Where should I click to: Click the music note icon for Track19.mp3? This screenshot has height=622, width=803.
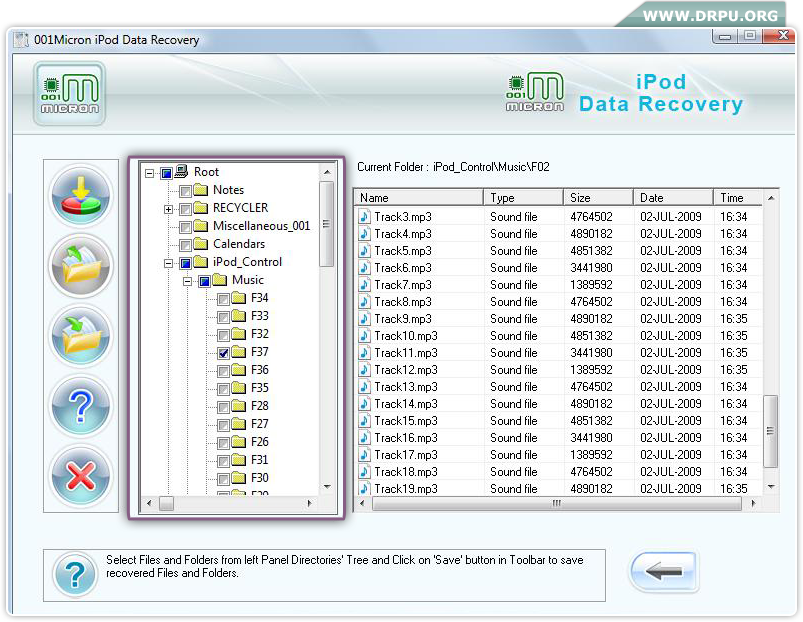pos(364,488)
